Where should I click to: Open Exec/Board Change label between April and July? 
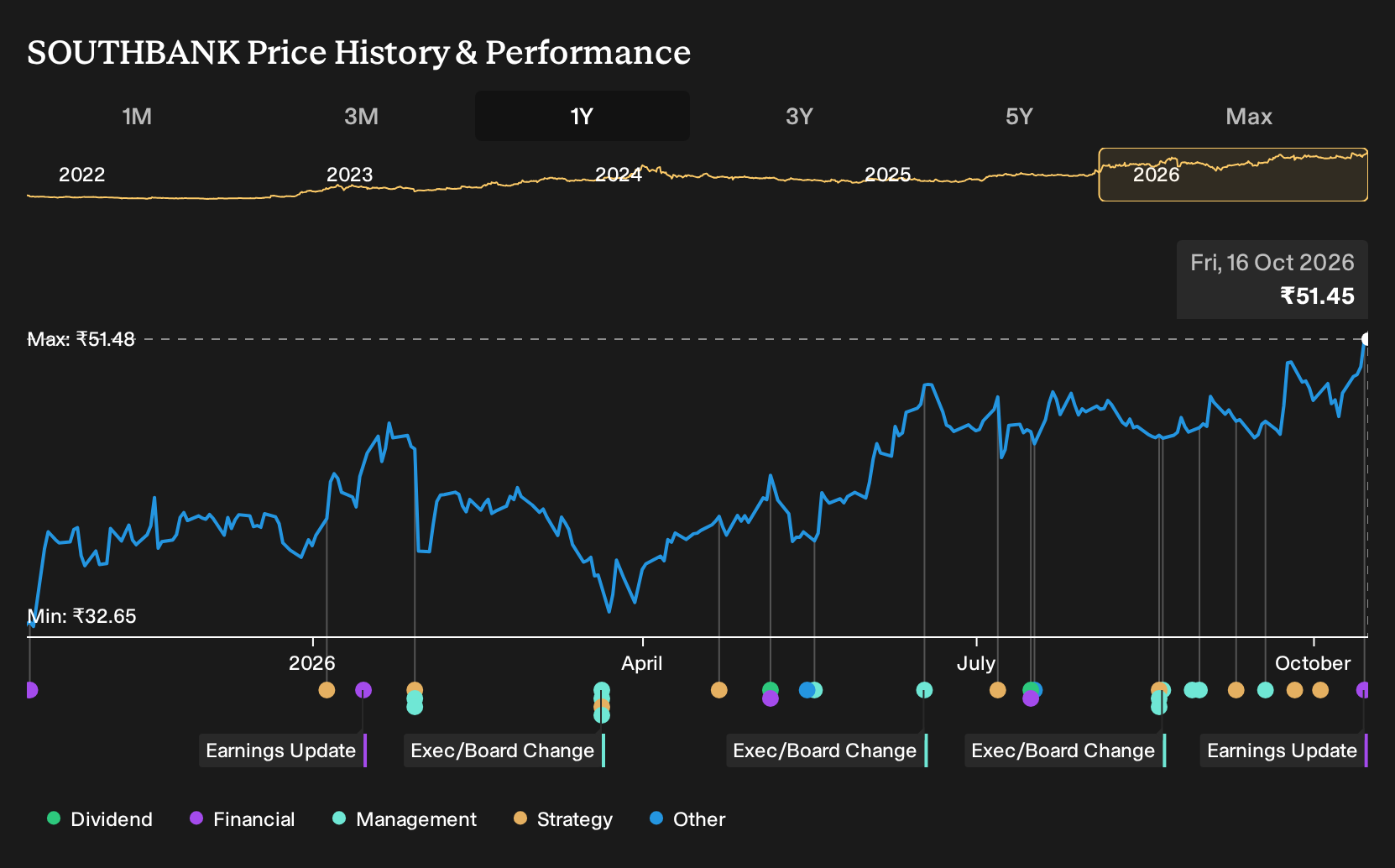pyautogui.click(x=827, y=750)
